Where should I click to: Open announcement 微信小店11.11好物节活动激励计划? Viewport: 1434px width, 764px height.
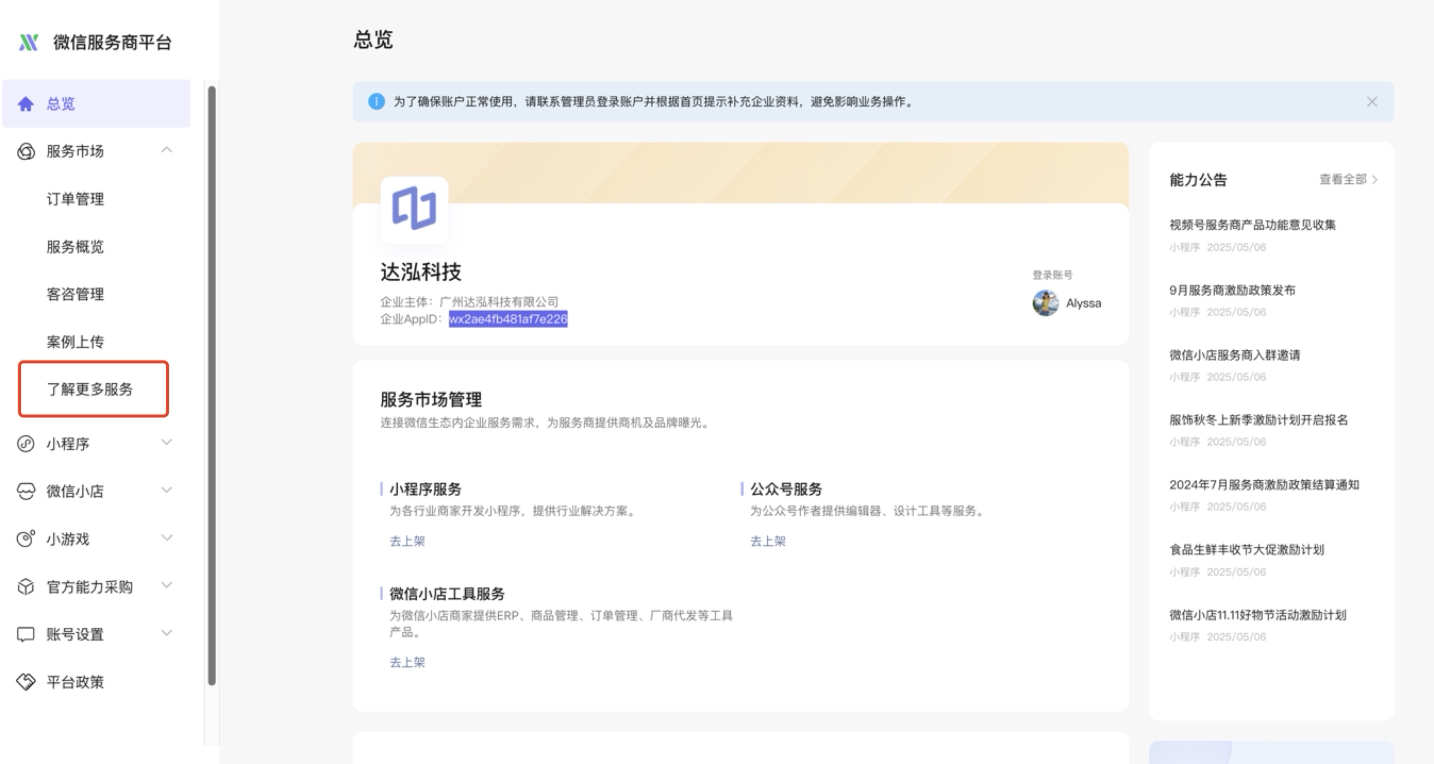pos(1258,615)
